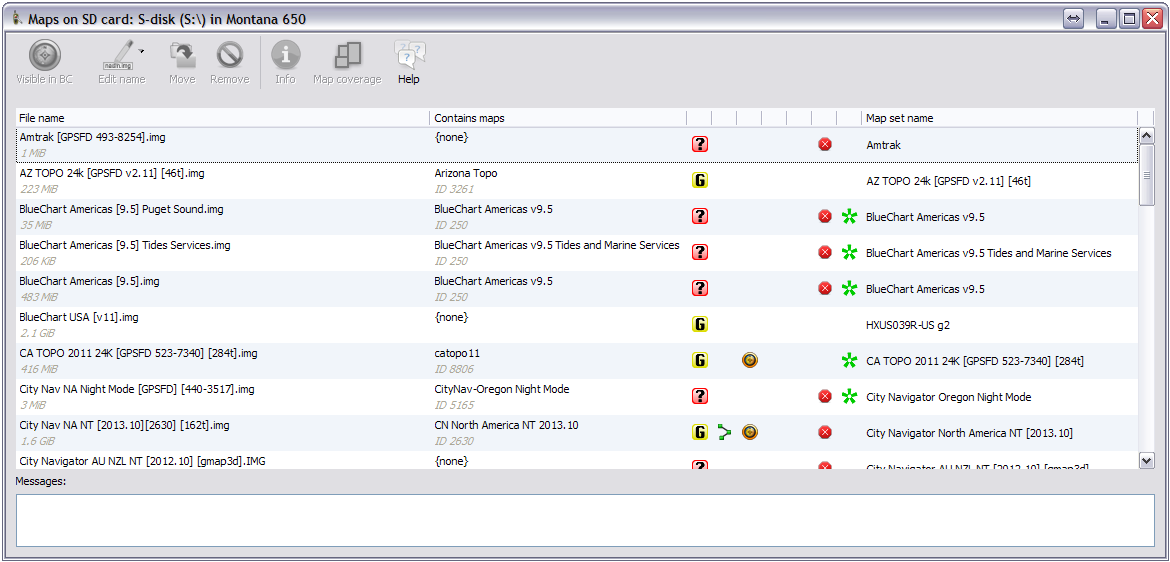Sort by Contains maps column header
Screen dimensions: 1170x562
(x=557, y=118)
